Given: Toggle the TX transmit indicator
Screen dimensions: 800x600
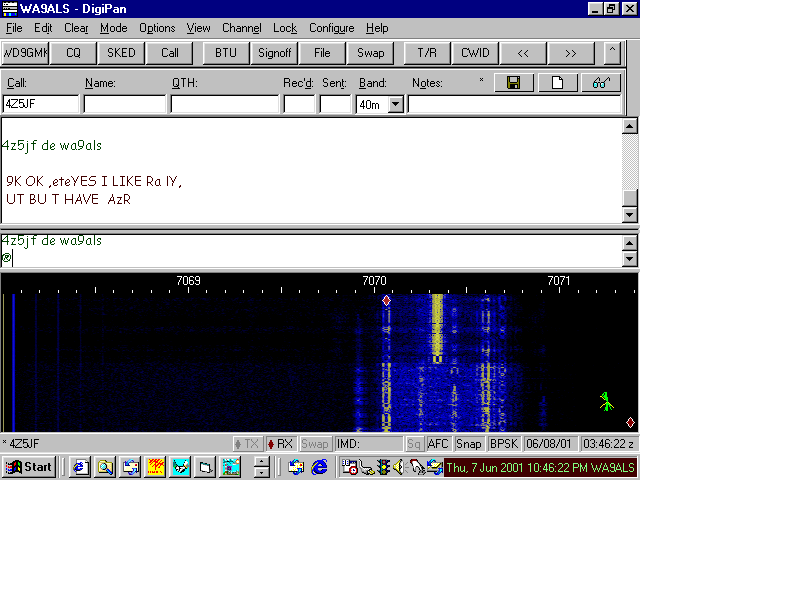Looking at the screenshot, I should pos(247,444).
